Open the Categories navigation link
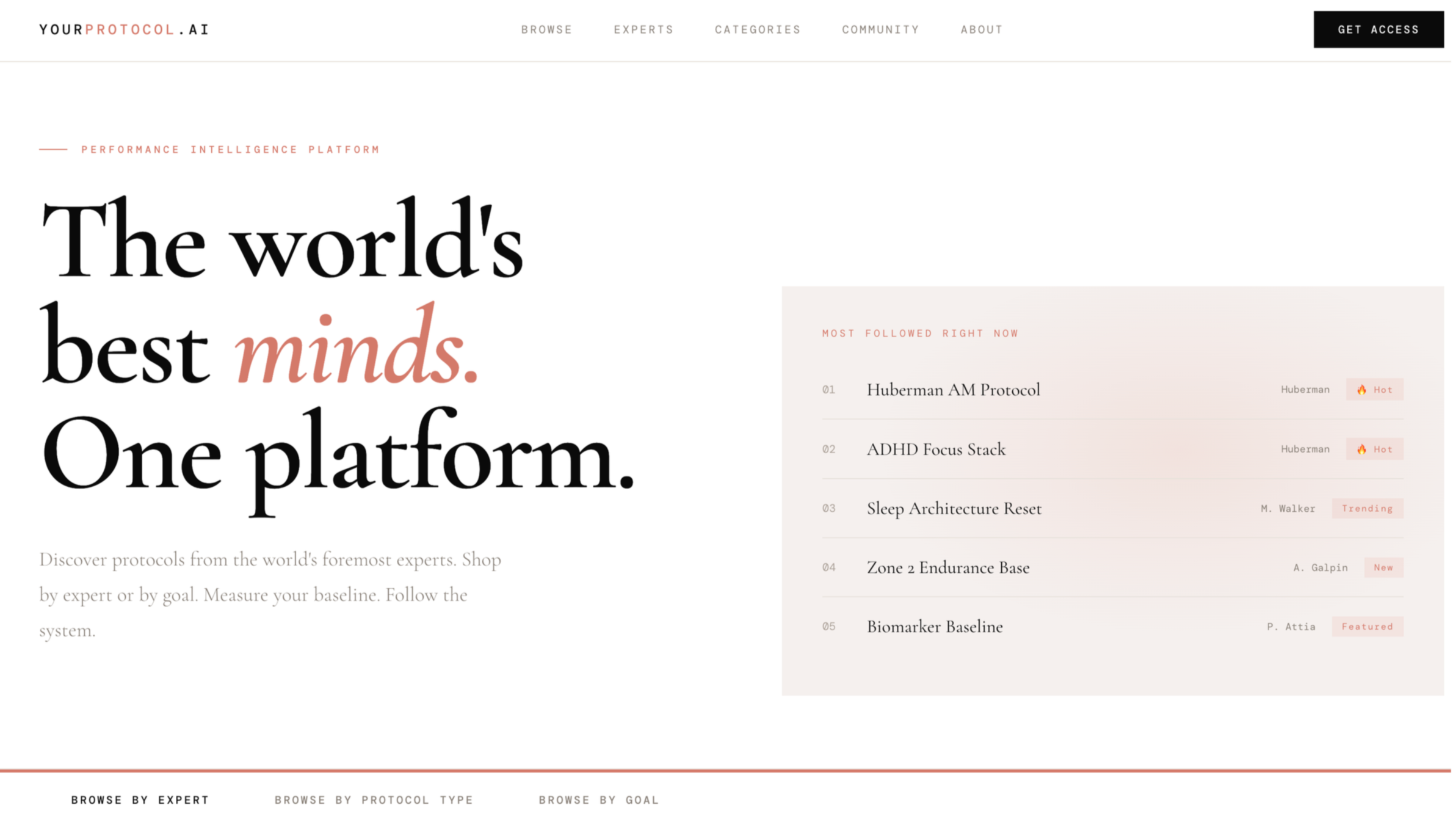1456x819 pixels. [758, 29]
